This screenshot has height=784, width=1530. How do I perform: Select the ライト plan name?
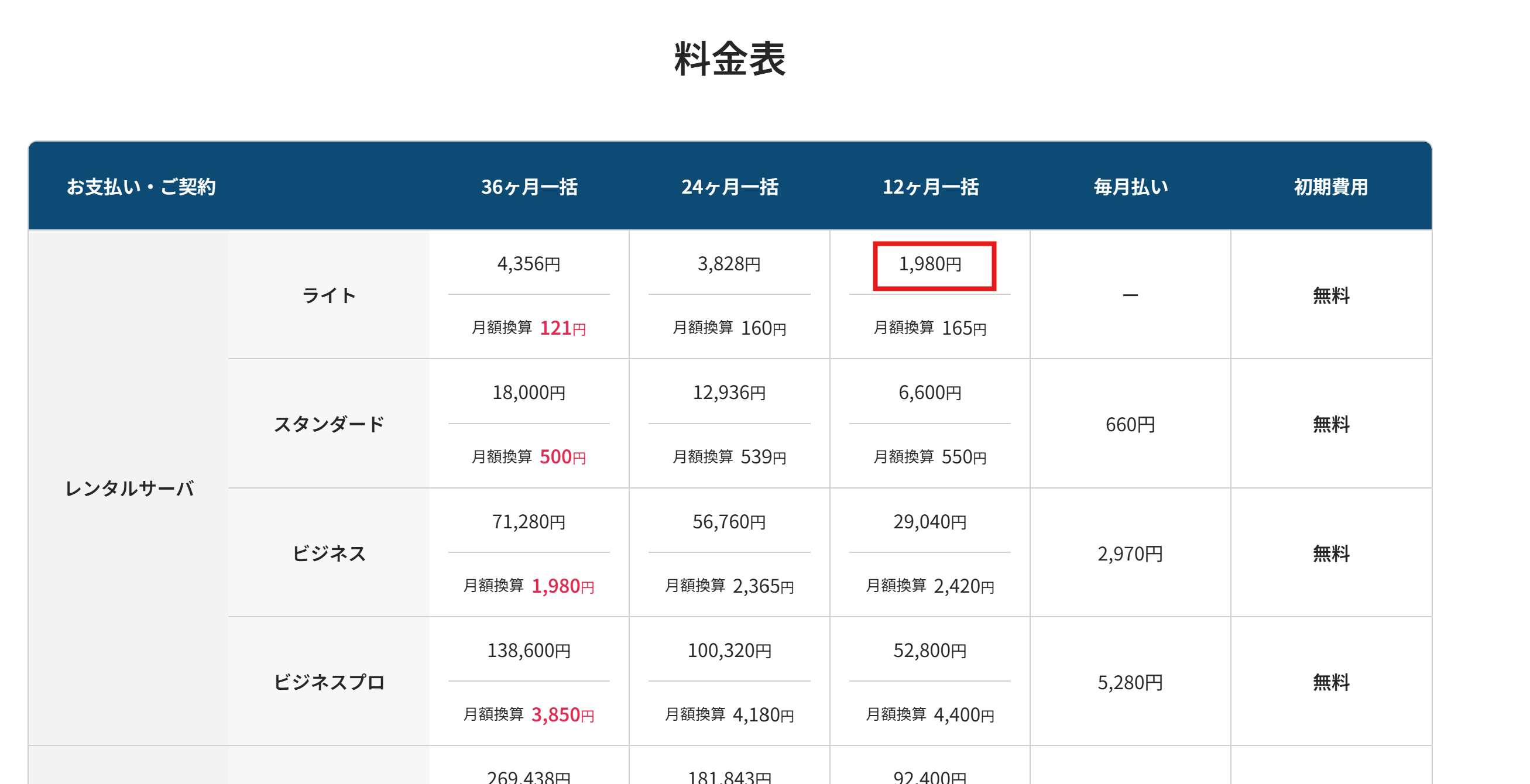coord(329,295)
